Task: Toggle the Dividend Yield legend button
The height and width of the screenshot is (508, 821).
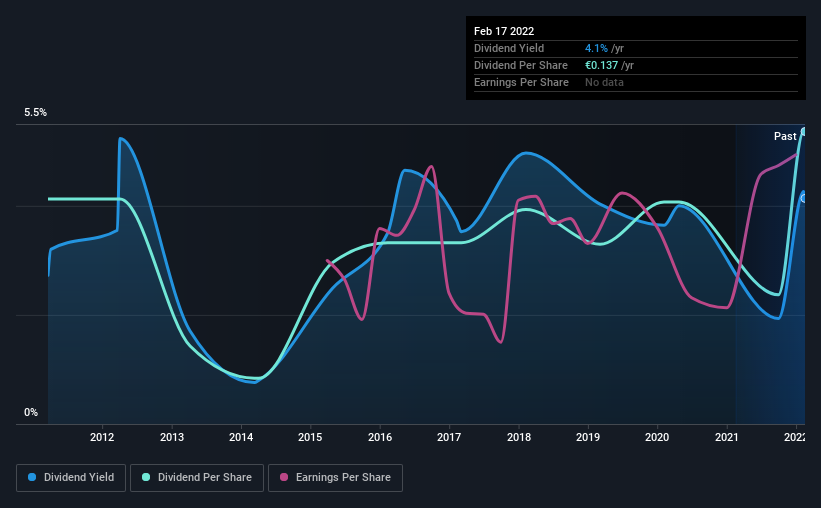Action: coord(71,478)
